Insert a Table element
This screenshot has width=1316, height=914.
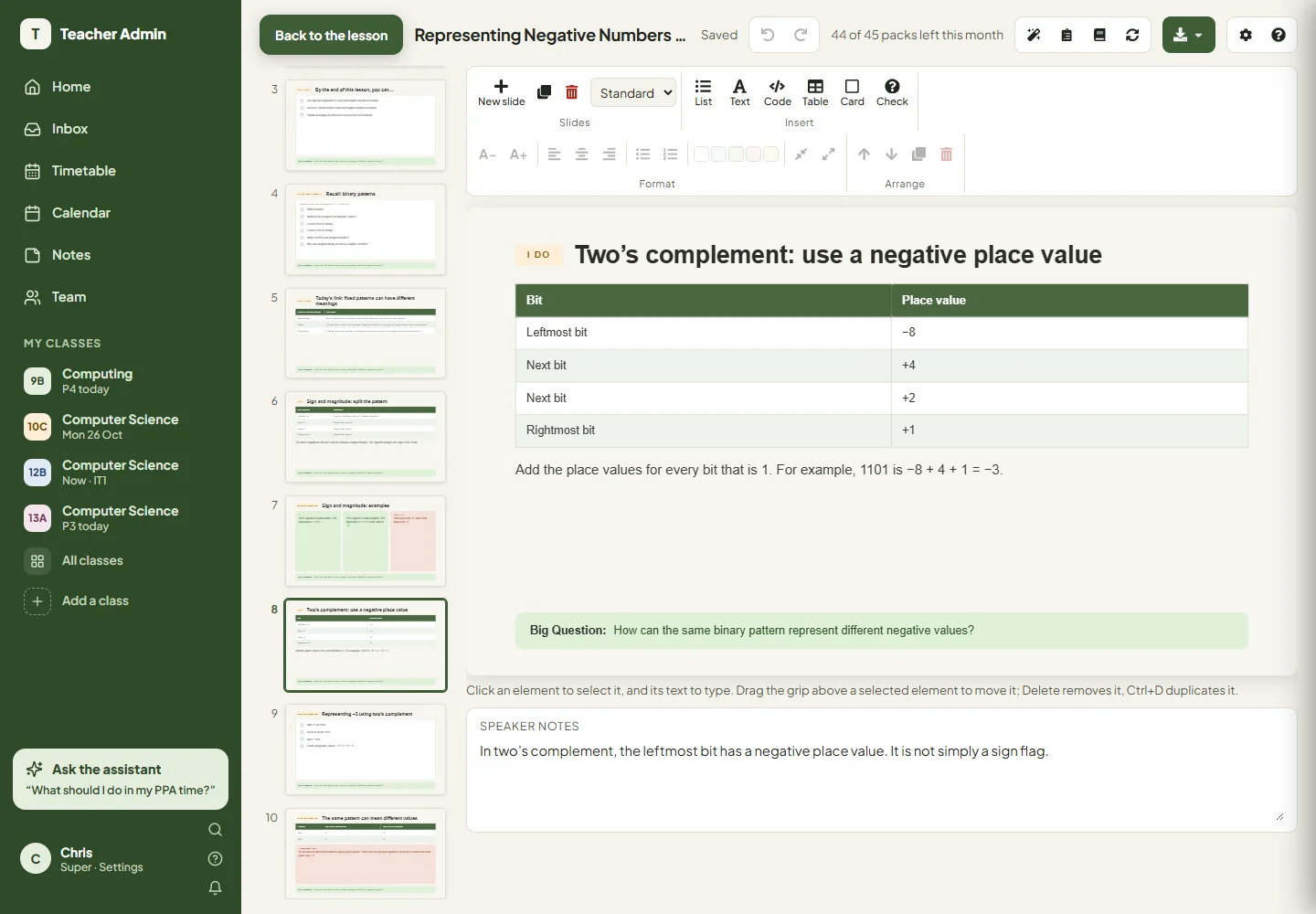pos(815,92)
